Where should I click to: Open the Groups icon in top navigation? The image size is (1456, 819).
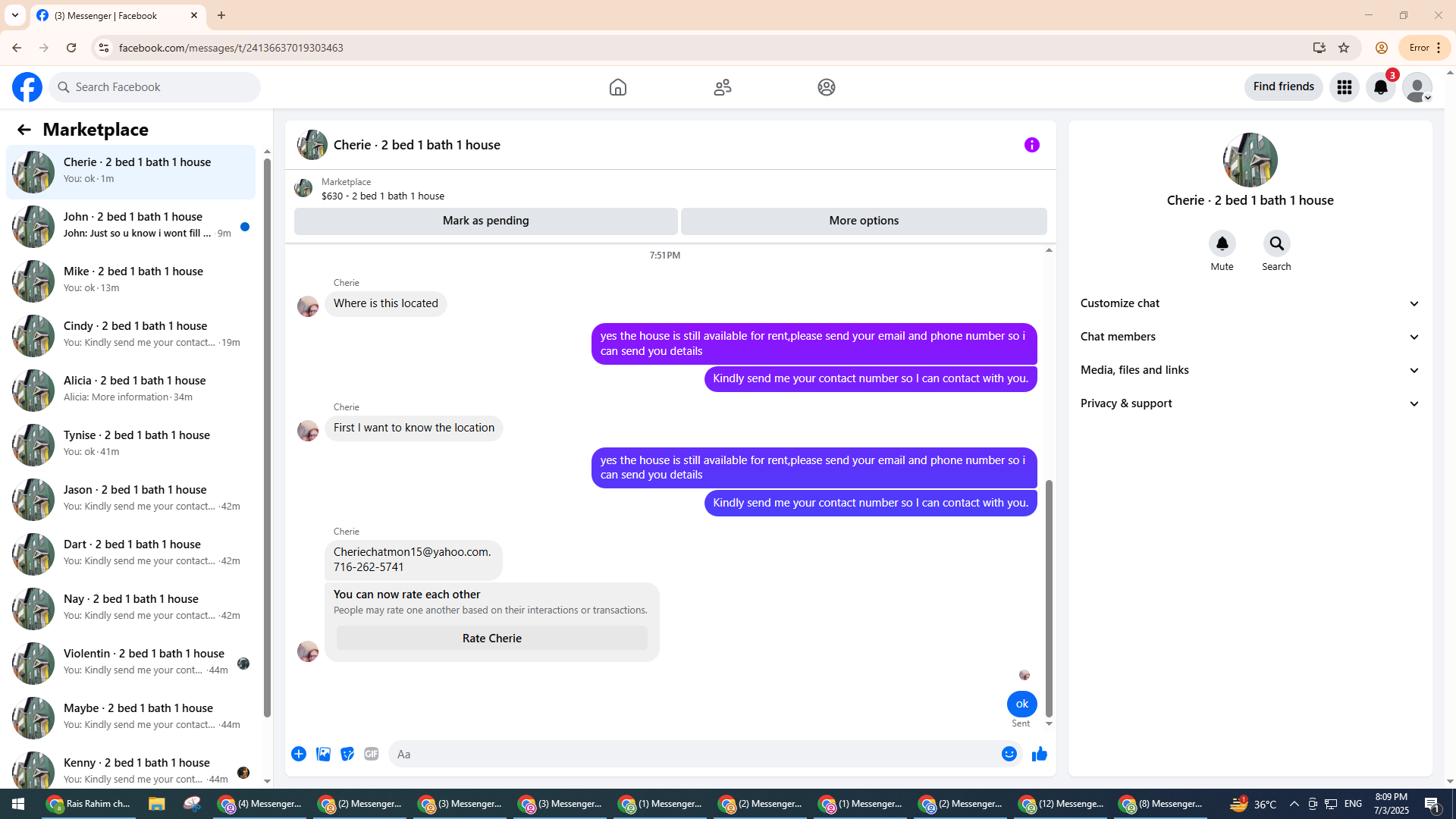(x=826, y=87)
